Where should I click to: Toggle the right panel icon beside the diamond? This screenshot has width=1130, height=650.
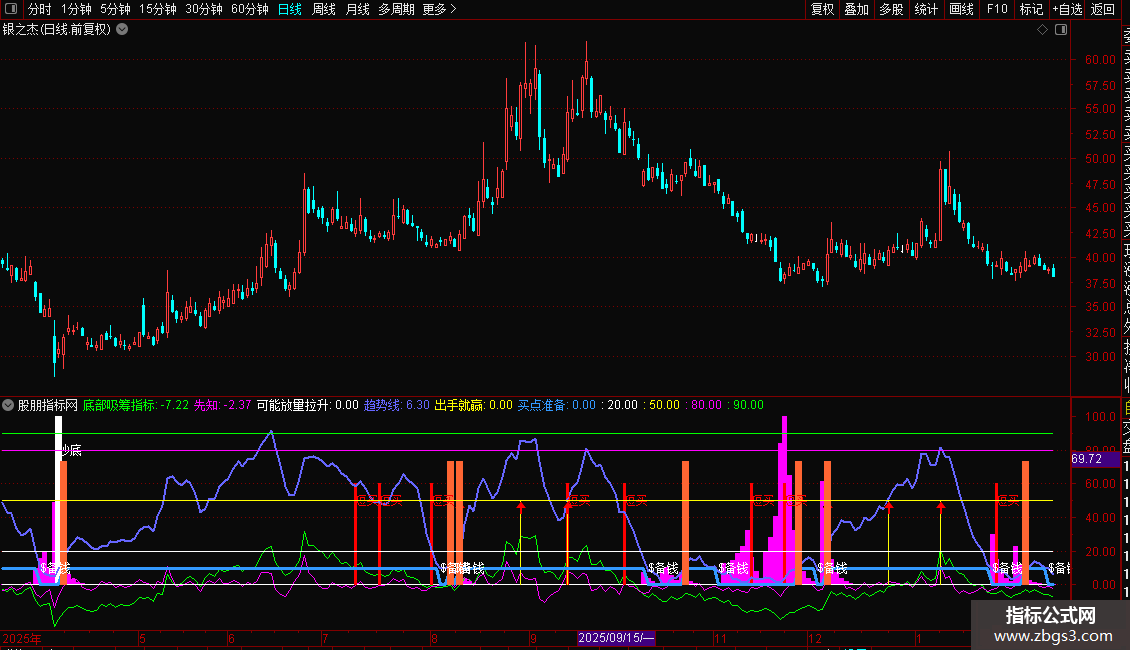point(1060,30)
